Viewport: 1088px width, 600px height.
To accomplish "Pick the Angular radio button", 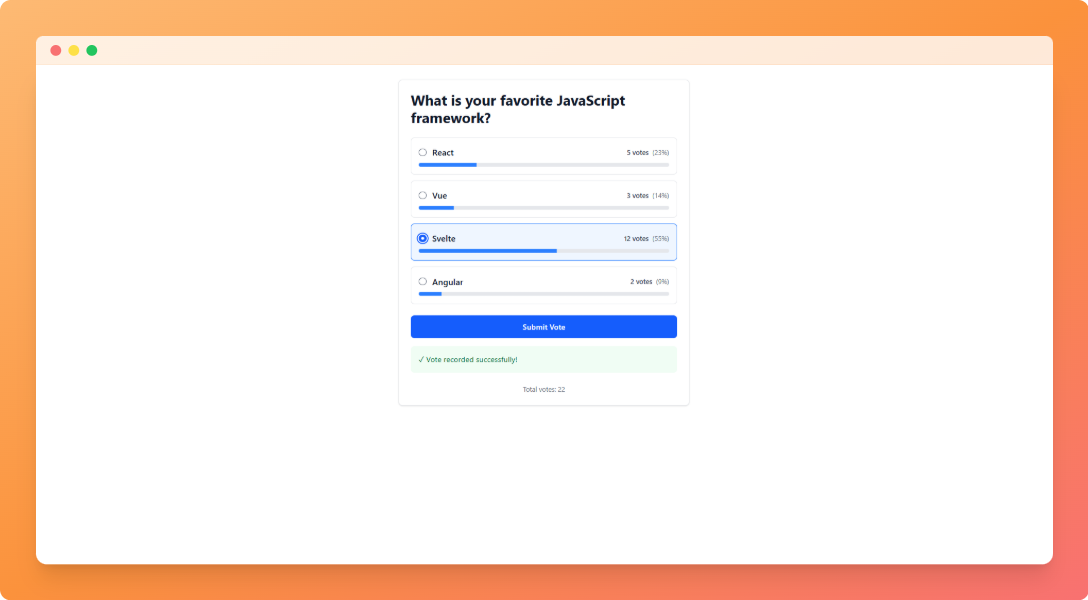I will 423,282.
